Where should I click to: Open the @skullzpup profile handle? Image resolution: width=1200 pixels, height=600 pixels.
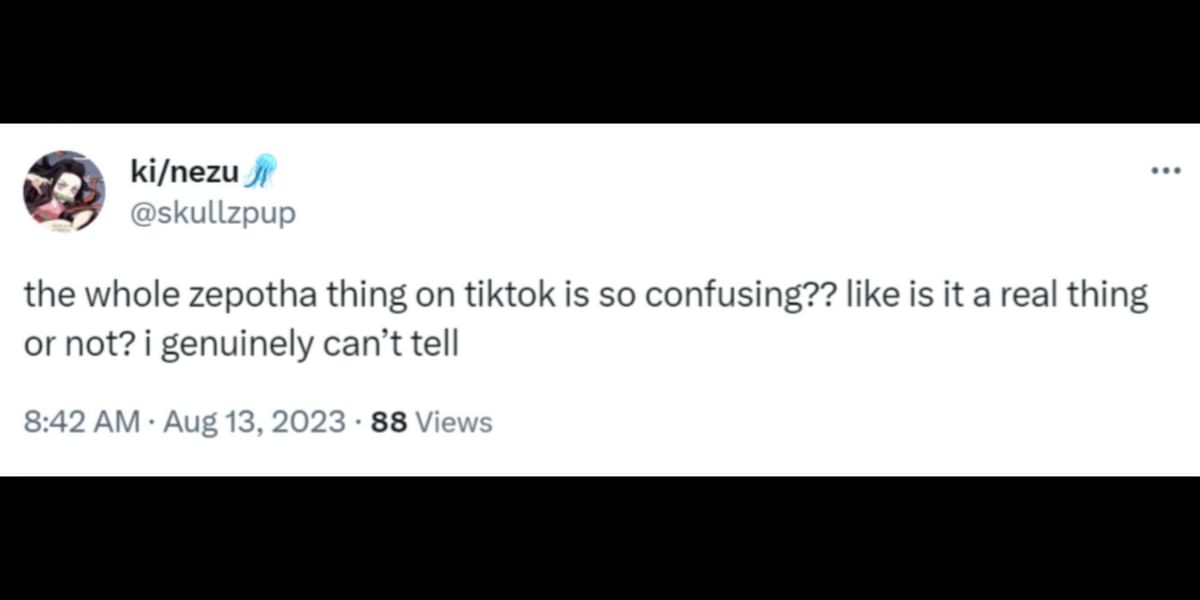(213, 212)
